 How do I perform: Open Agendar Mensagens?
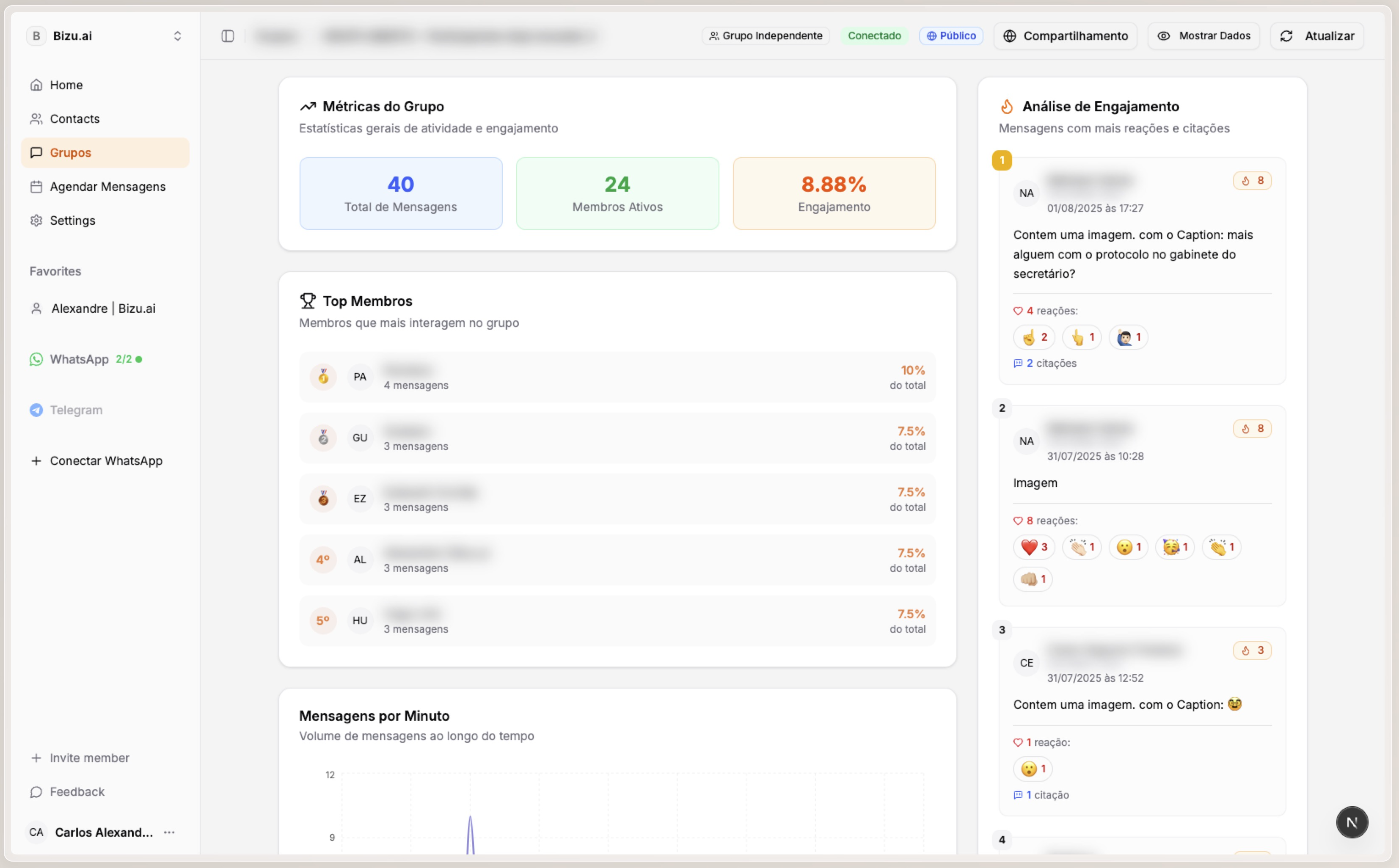105,187
